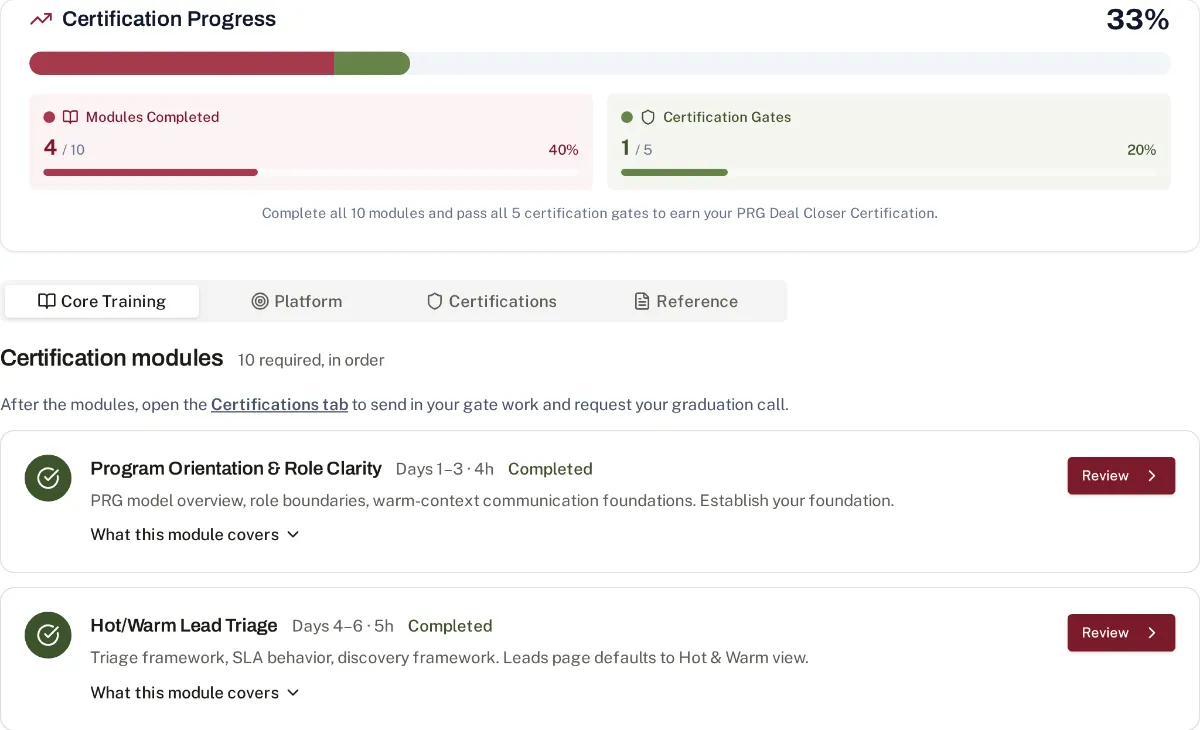Screen dimensions: 1200x730
Task: Expand 'What this module covers' for Hot/Warm Lead Triage
Action: click(x=195, y=692)
